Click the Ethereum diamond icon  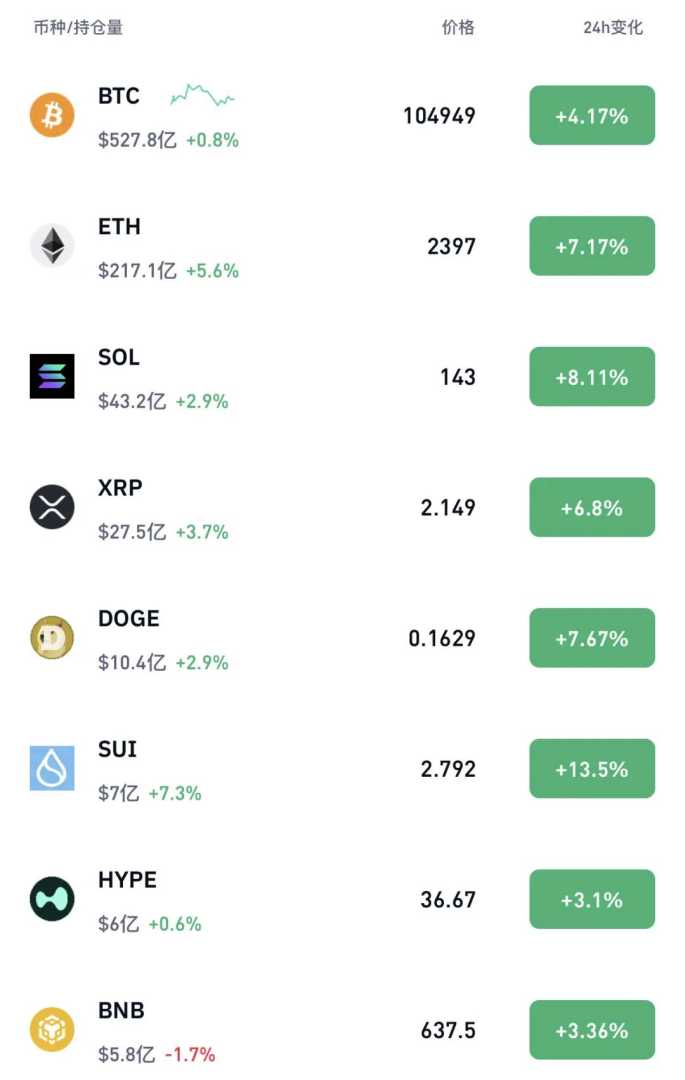coord(52,246)
